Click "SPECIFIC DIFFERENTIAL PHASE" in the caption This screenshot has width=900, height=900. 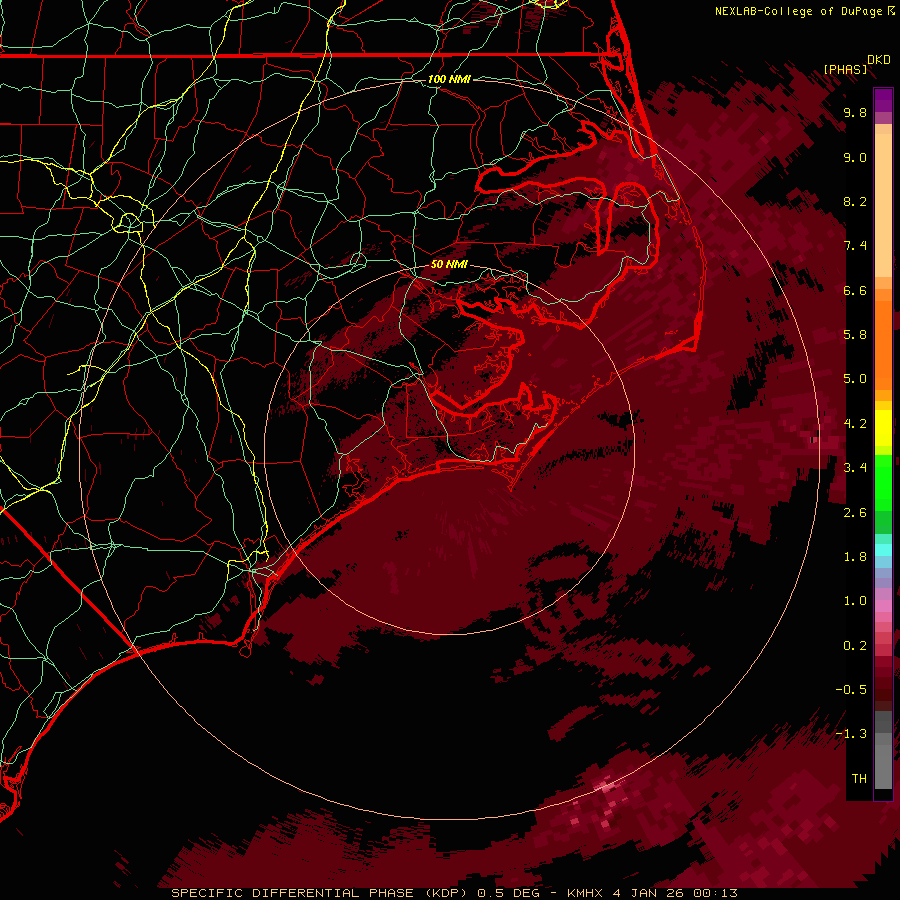292,893
